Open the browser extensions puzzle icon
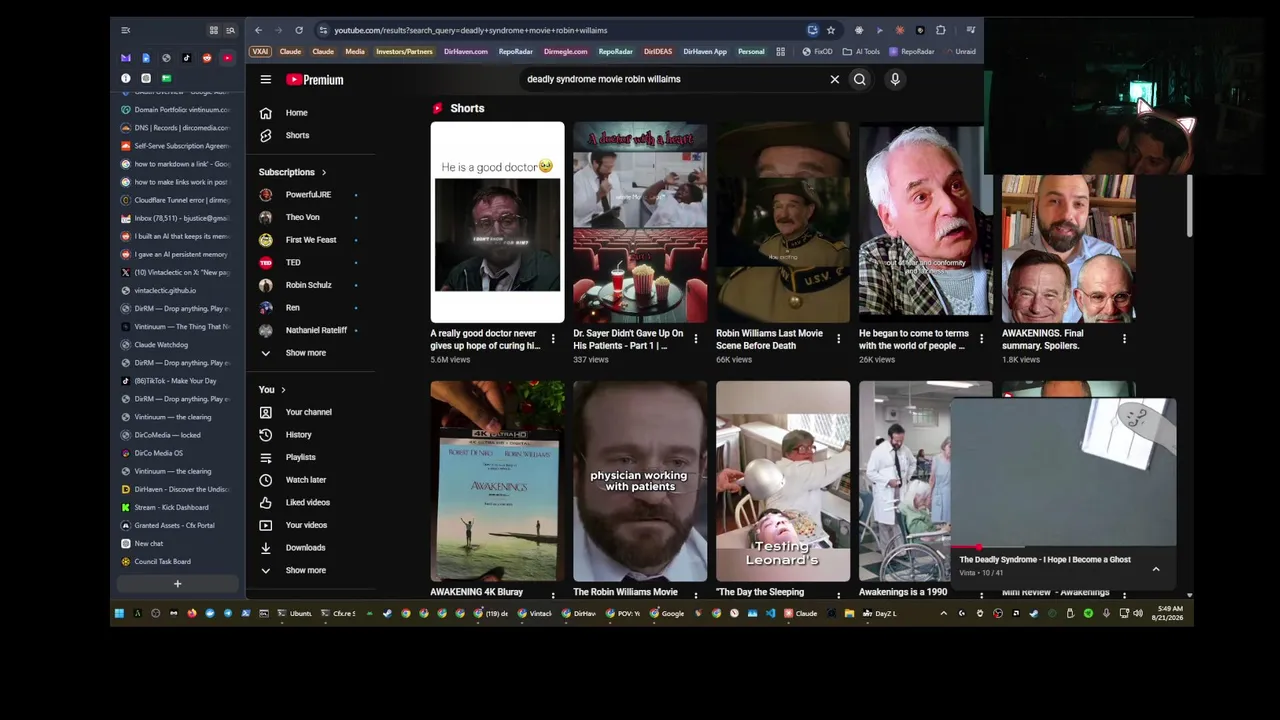The width and height of the screenshot is (1280, 720). point(940,30)
